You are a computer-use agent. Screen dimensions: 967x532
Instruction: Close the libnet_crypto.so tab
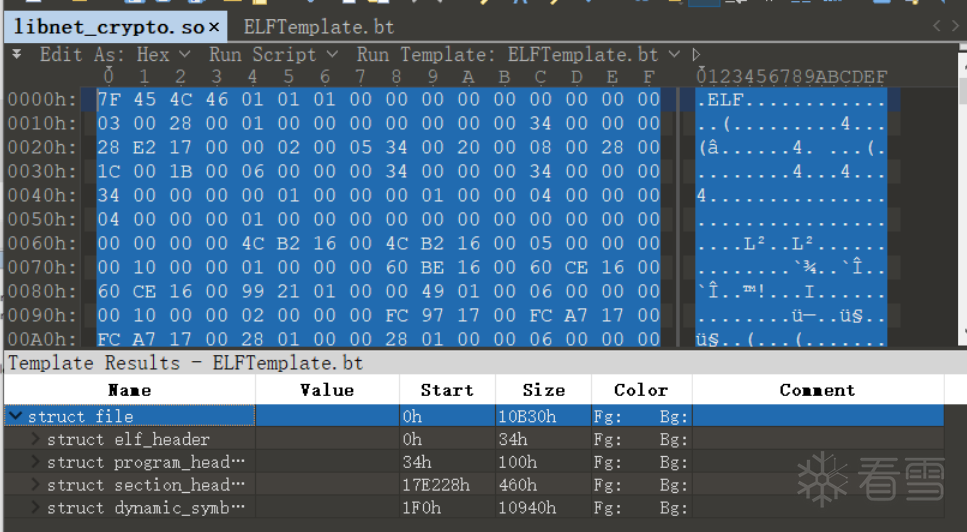[x=214, y=27]
